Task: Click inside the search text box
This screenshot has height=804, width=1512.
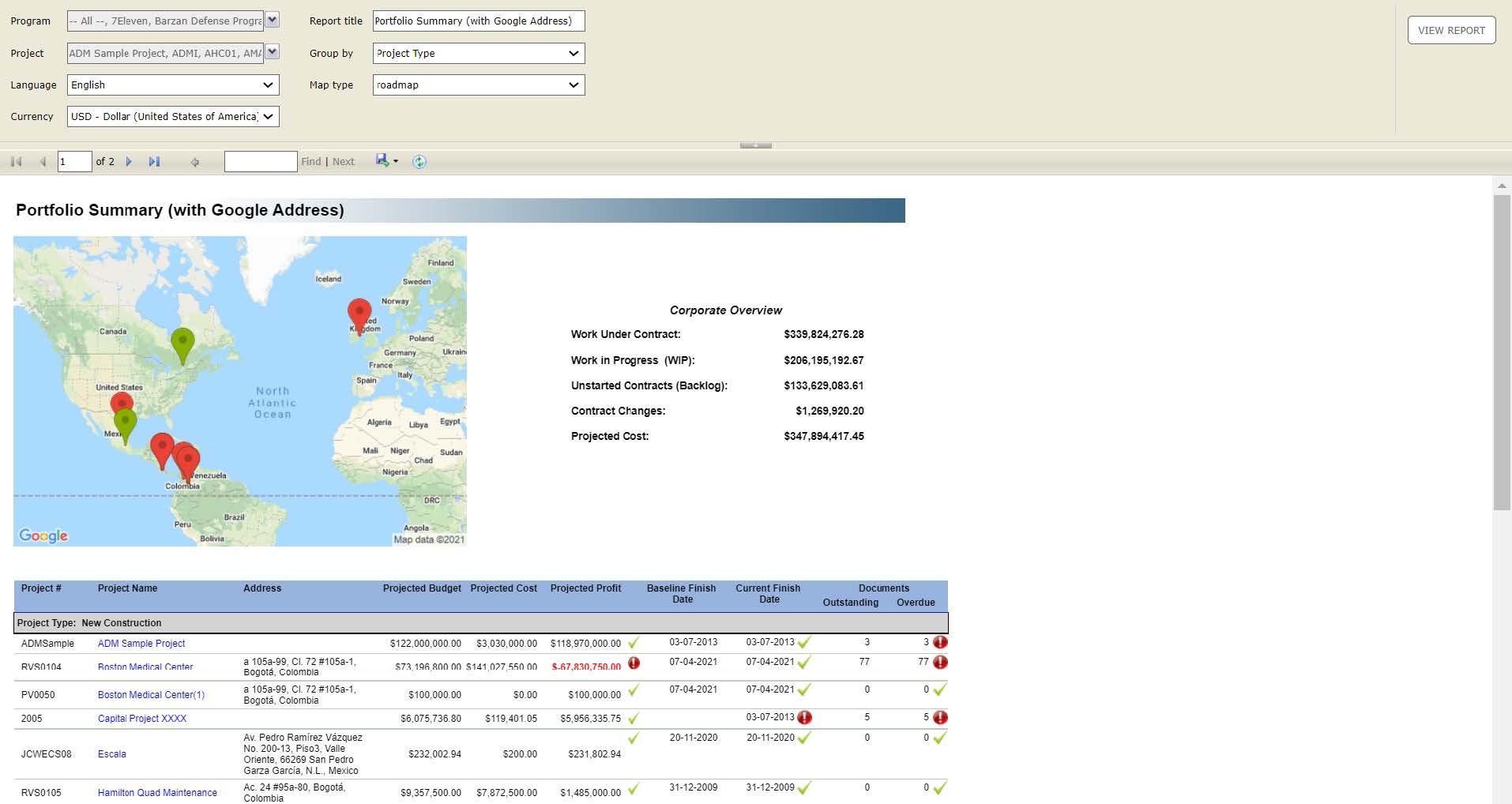Action: [x=261, y=161]
